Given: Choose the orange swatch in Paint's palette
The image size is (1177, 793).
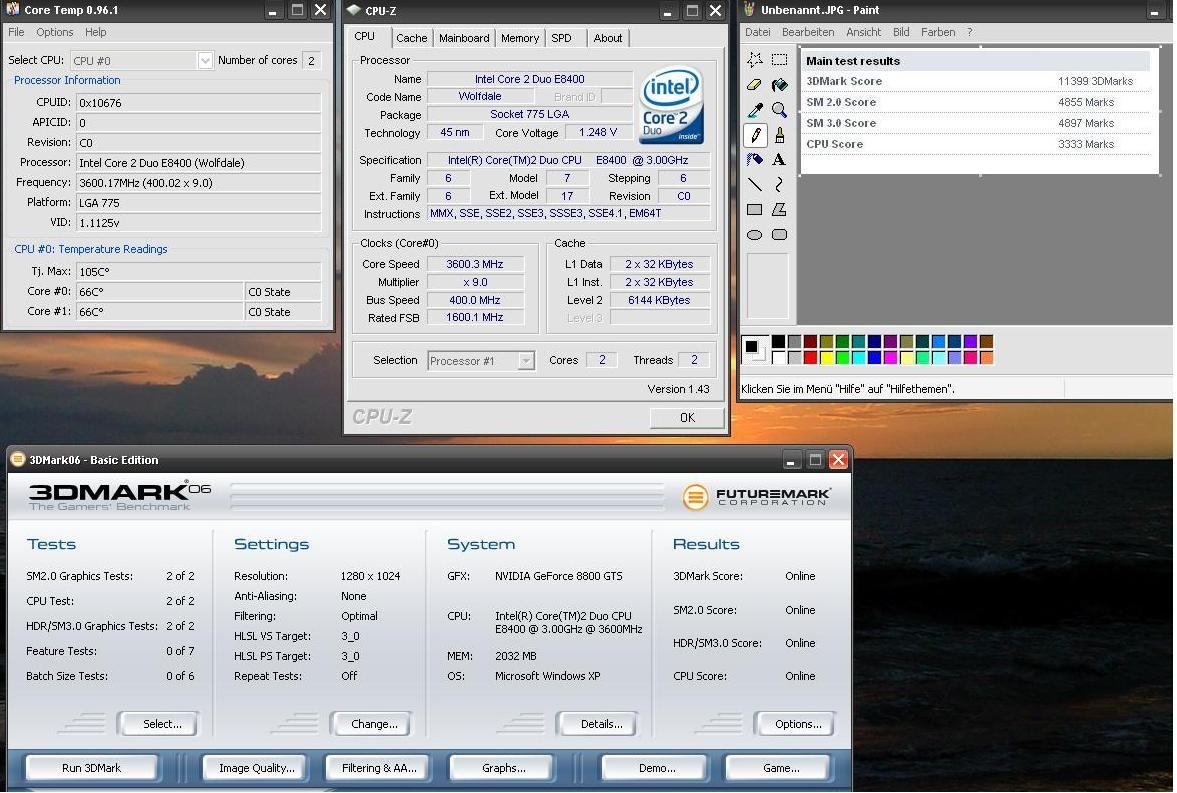Looking at the screenshot, I should pyautogui.click(x=986, y=357).
